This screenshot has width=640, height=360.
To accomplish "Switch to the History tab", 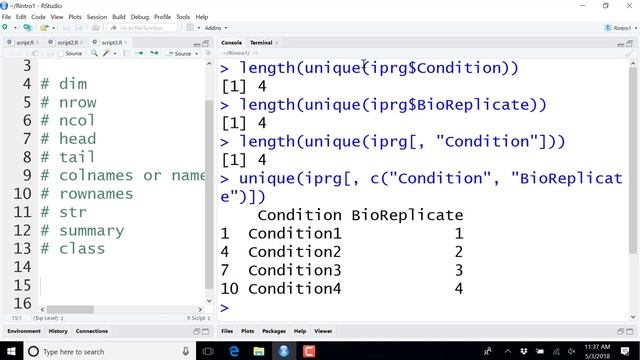I will (58, 331).
